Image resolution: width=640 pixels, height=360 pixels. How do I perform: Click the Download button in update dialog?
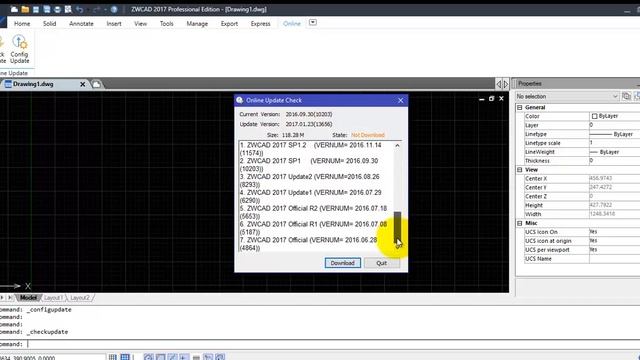[x=342, y=263]
